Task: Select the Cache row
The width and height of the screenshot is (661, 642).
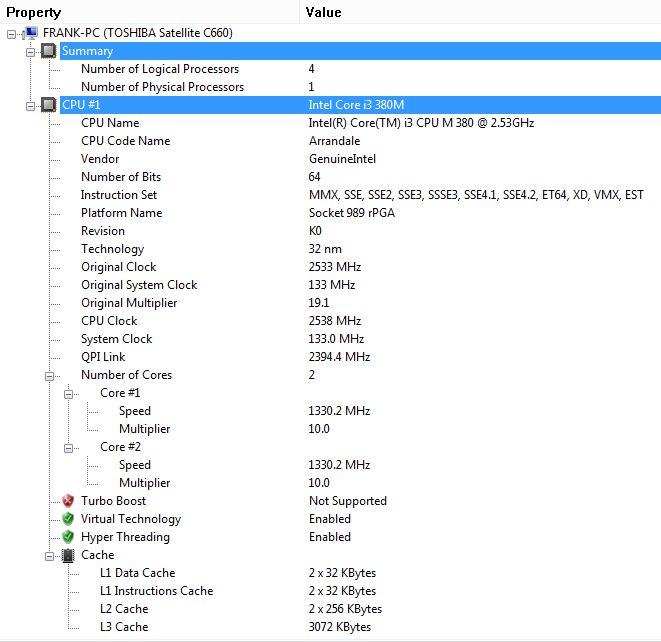Action: 330,555
